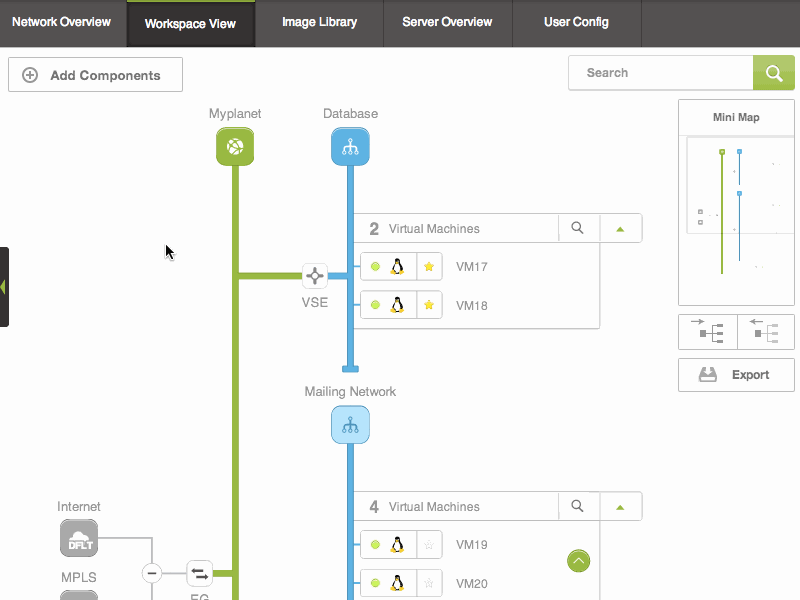Click the green status dot of VM17
The image size is (800, 600).
pos(376,266)
